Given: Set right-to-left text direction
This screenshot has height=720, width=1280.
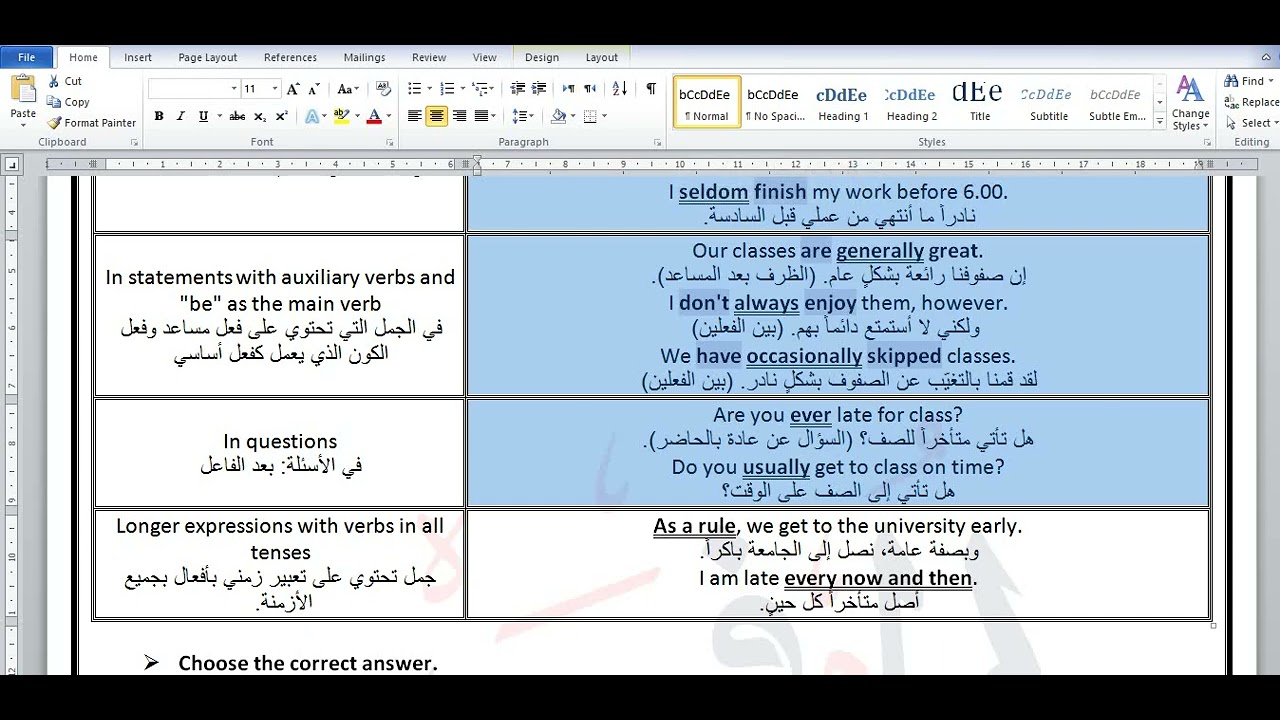Looking at the screenshot, I should coord(592,89).
